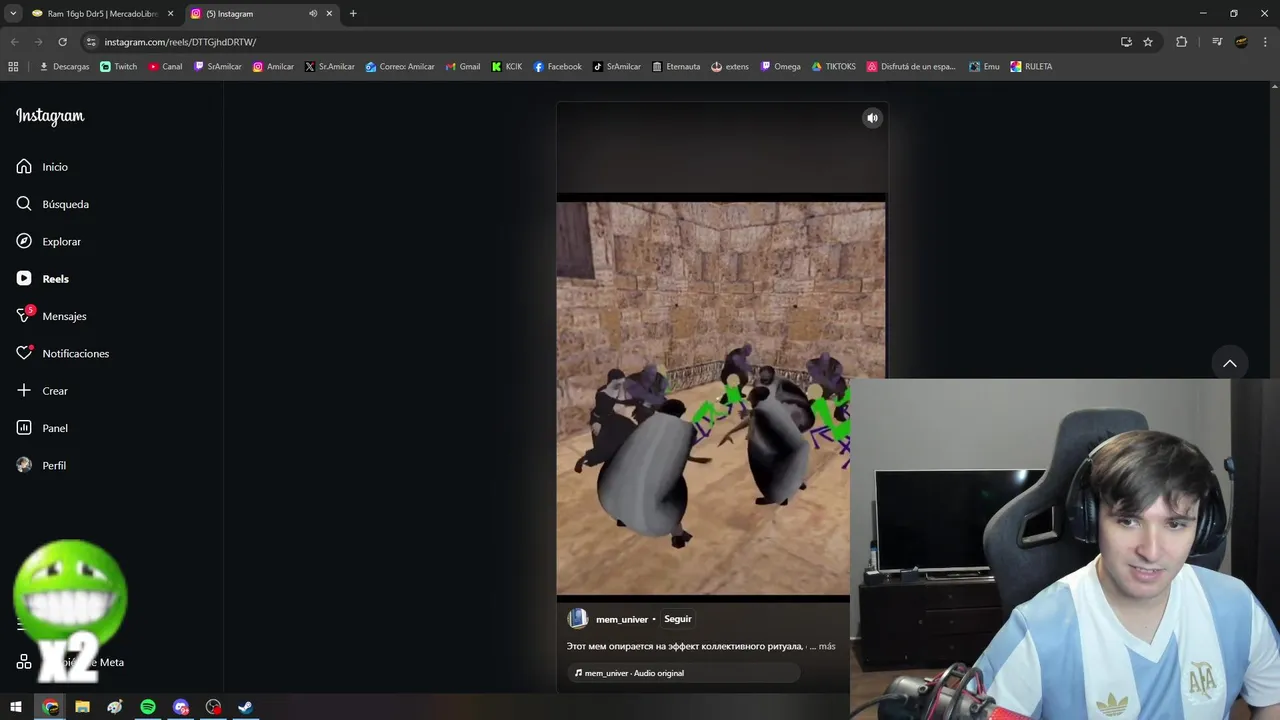Image resolution: width=1280 pixels, height=720 pixels.
Task: Switch to the MercadoLibre Ram 16gb tab
Action: click(103, 14)
